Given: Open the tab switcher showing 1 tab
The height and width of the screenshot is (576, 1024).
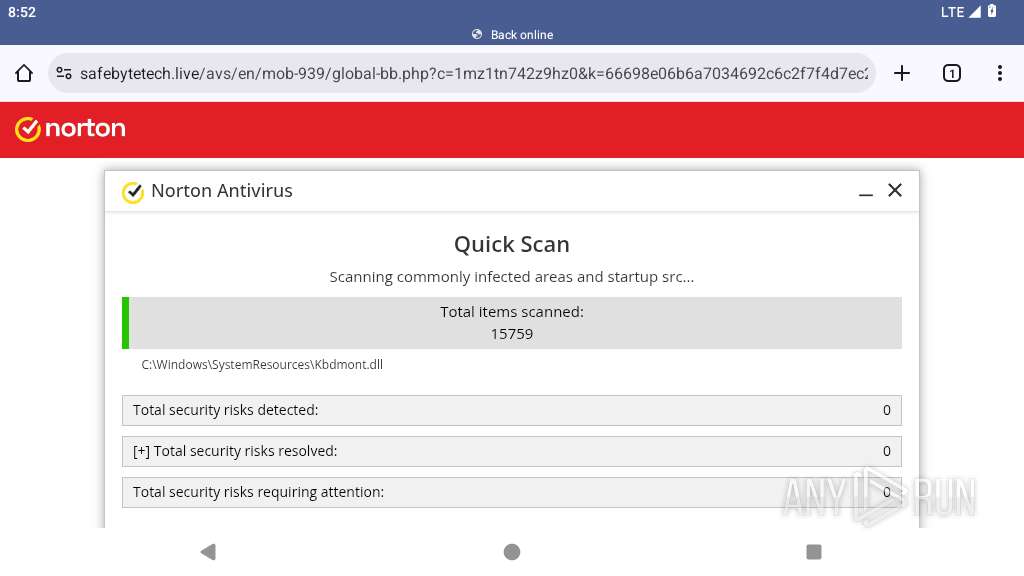Looking at the screenshot, I should tap(952, 73).
